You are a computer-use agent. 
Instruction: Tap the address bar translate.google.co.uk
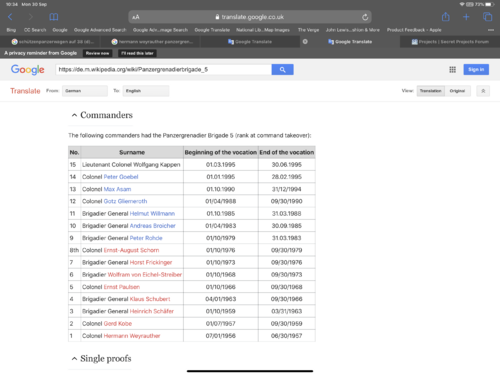click(250, 17)
